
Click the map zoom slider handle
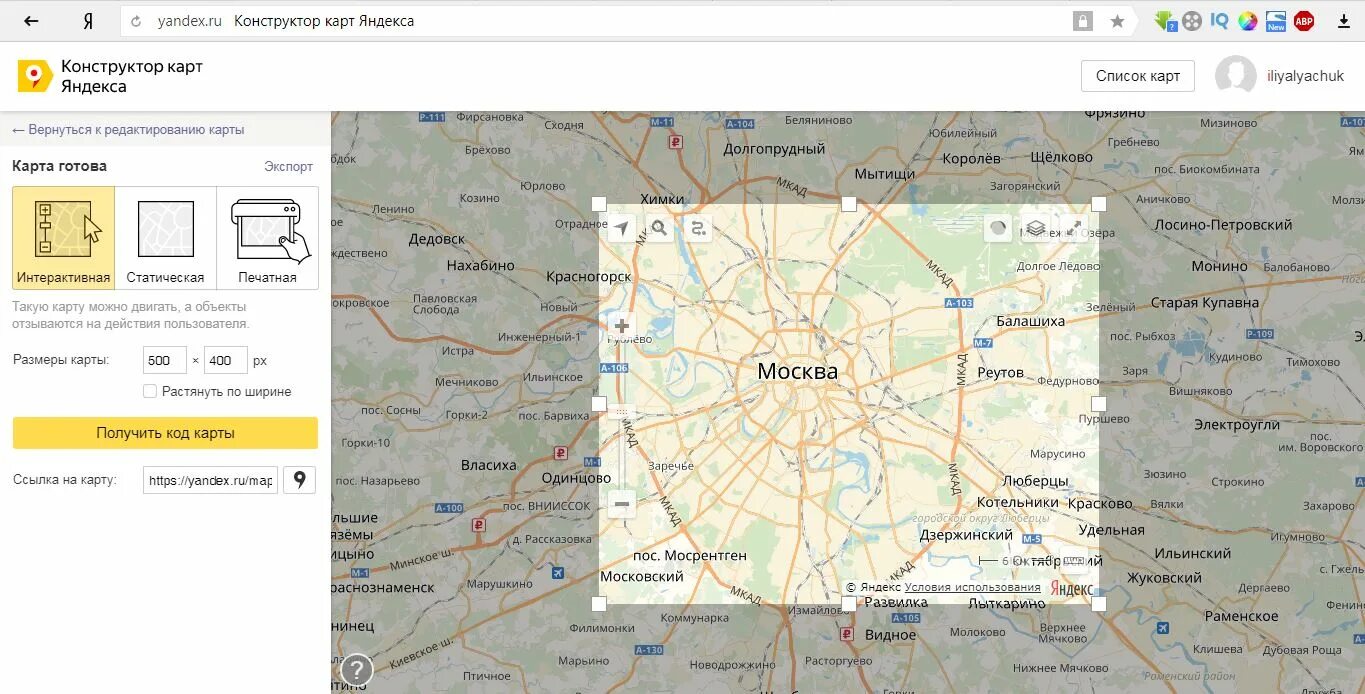coord(621,411)
